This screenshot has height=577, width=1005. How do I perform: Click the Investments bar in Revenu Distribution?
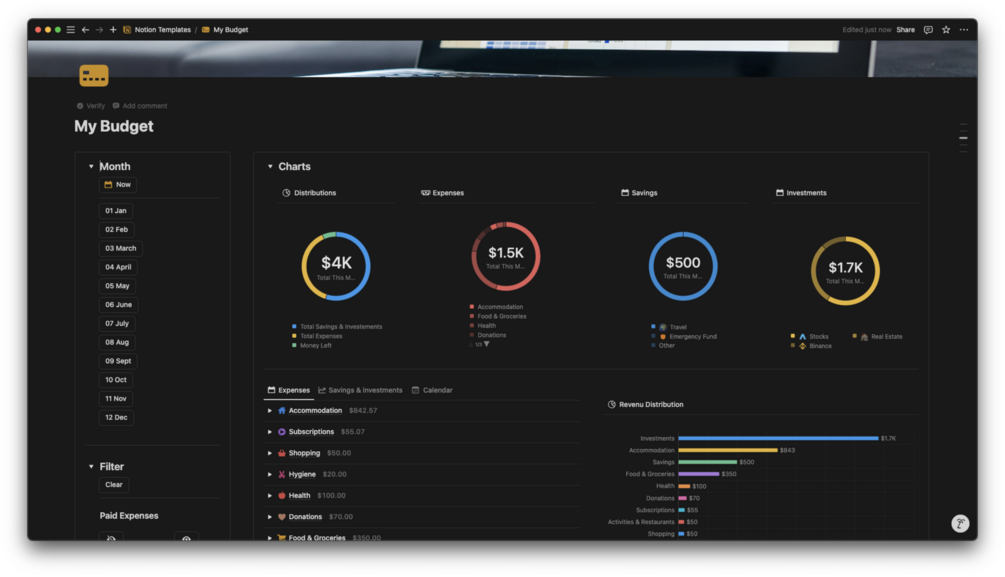point(778,439)
